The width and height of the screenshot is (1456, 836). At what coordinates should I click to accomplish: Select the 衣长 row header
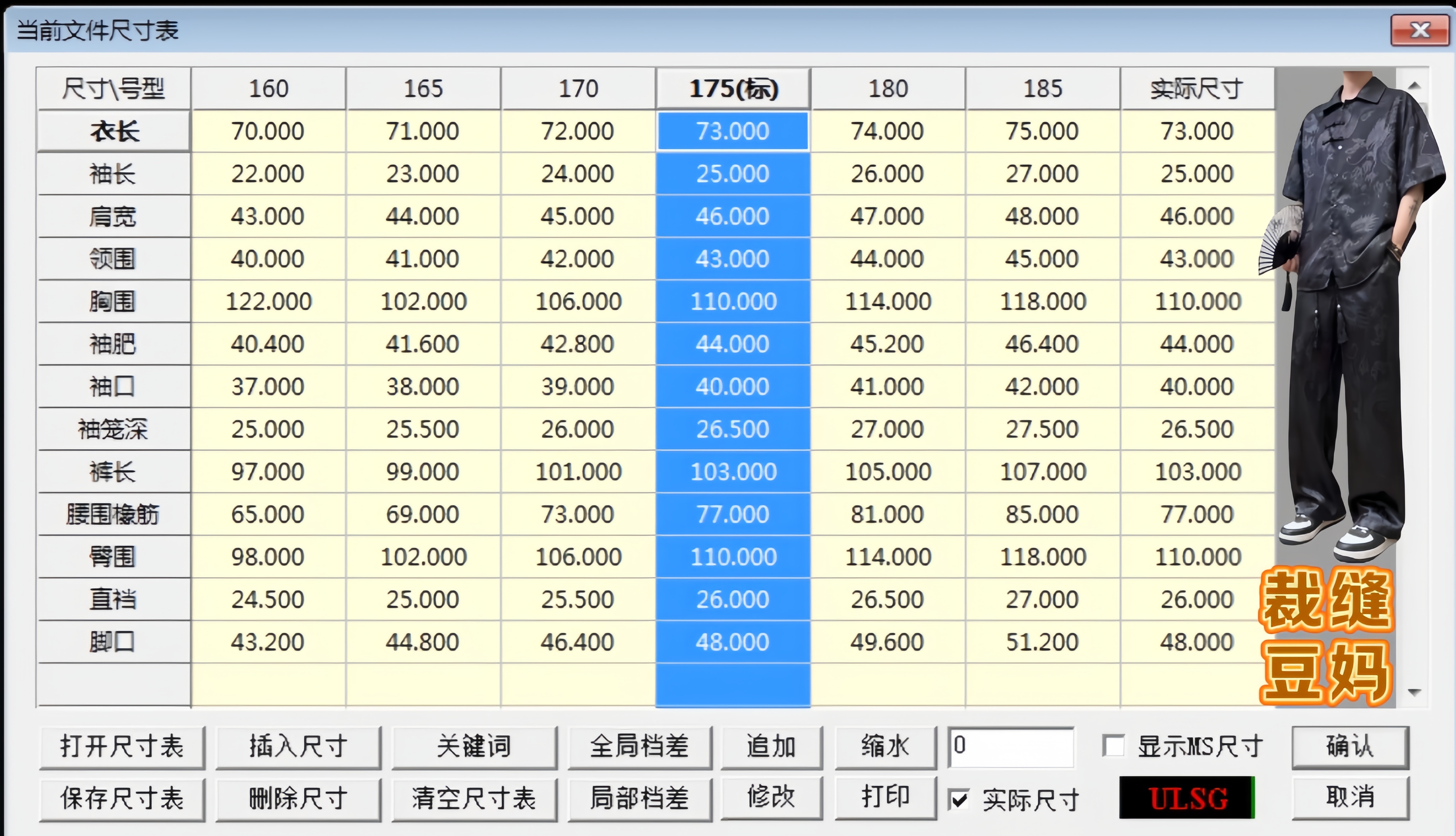point(114,132)
